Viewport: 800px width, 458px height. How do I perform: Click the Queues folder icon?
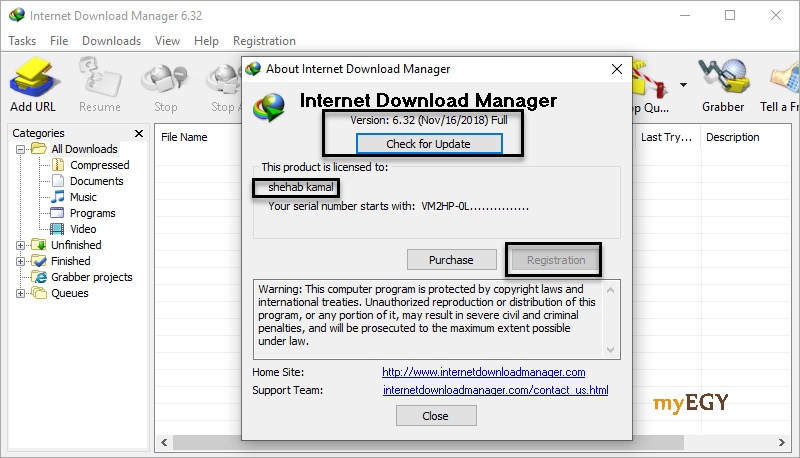[x=39, y=293]
